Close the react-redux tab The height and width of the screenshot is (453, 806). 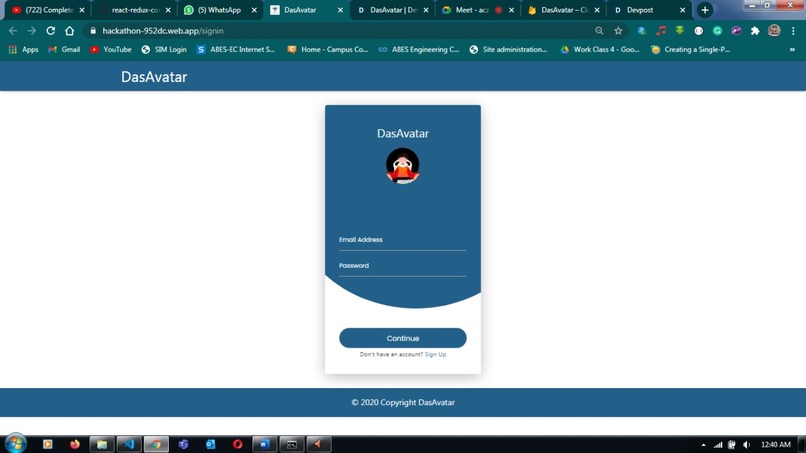point(168,10)
